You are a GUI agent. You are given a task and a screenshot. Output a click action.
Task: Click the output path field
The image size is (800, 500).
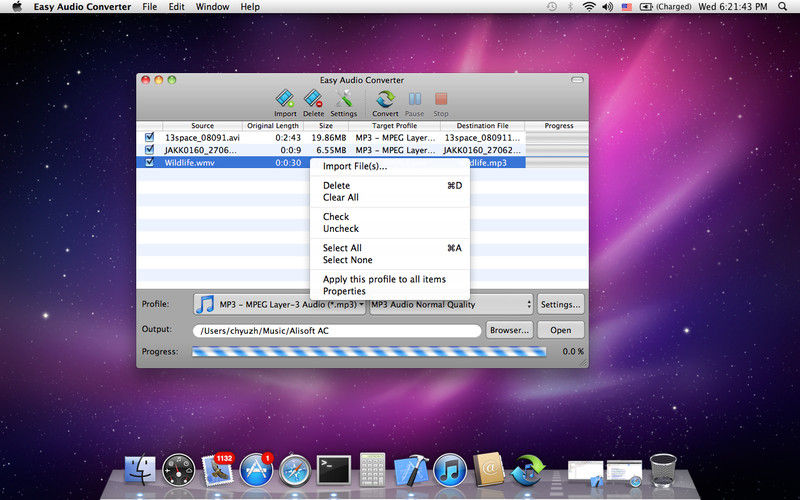pos(337,331)
